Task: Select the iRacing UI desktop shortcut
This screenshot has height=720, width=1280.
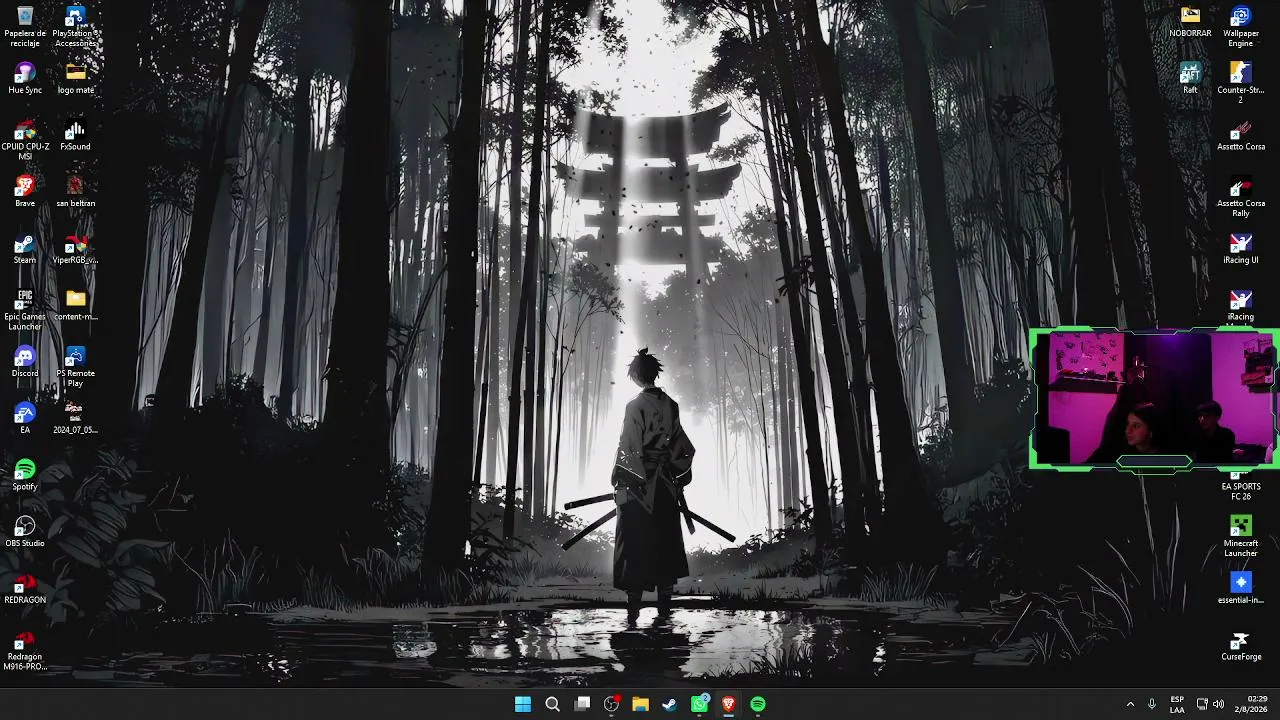Action: [1241, 249]
